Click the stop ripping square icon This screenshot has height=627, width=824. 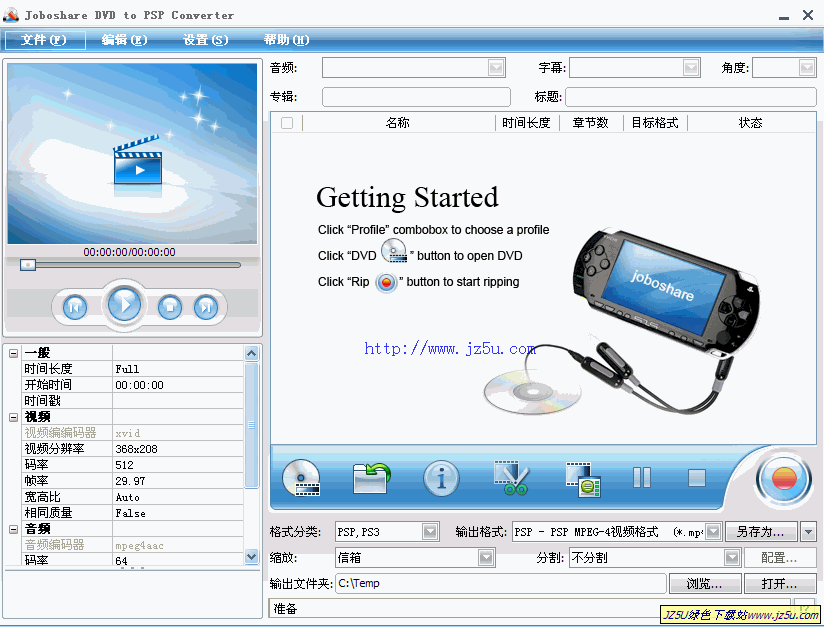(697, 478)
